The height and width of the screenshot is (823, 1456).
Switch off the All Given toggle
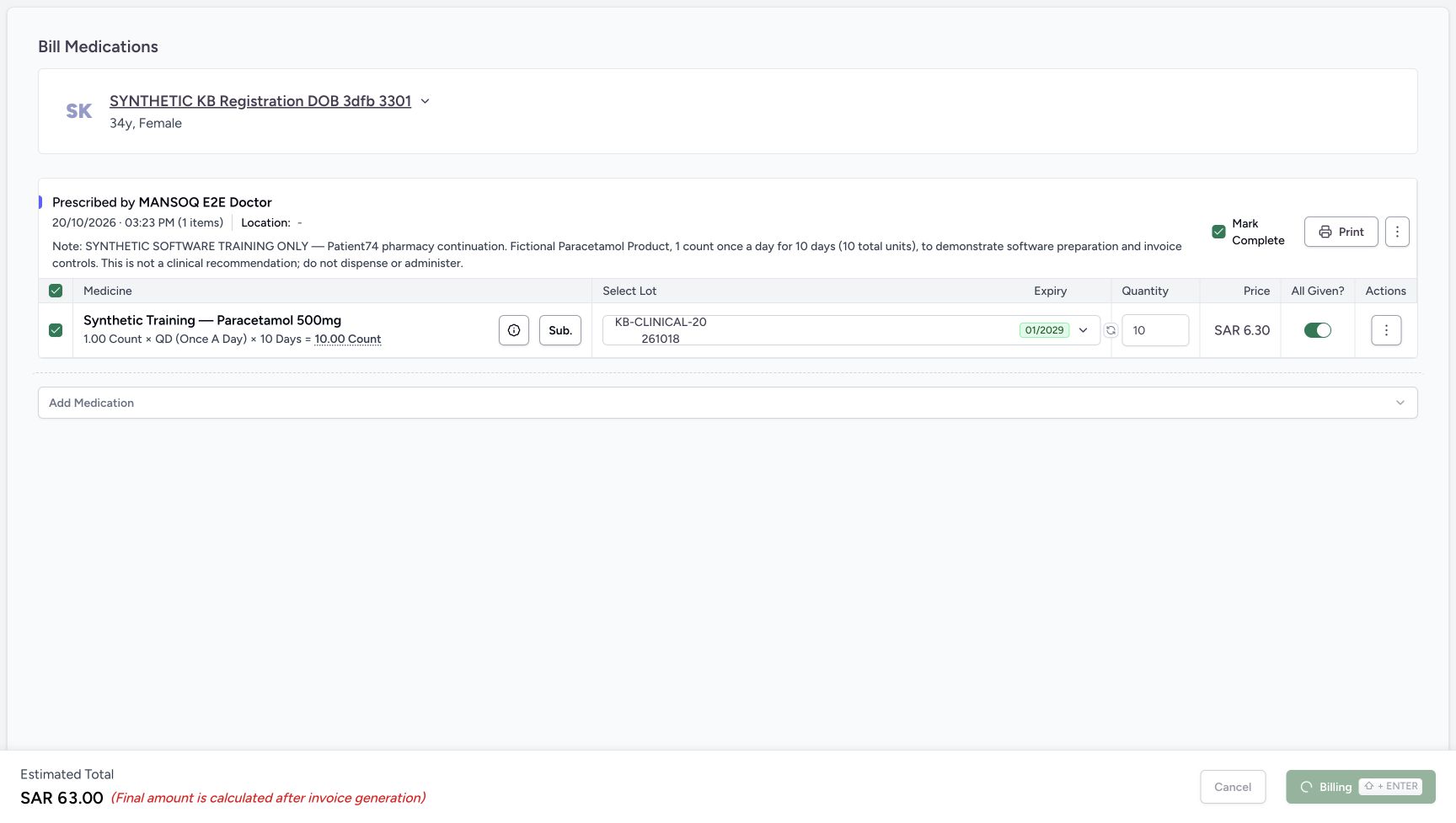(x=1318, y=330)
